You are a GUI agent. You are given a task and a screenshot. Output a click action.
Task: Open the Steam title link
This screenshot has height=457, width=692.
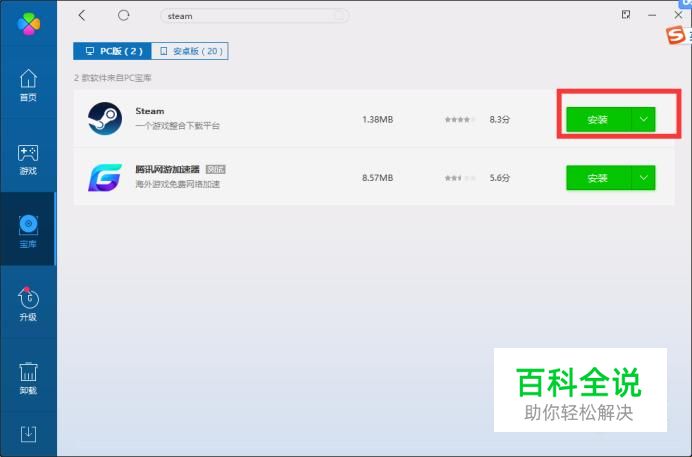tap(150, 111)
